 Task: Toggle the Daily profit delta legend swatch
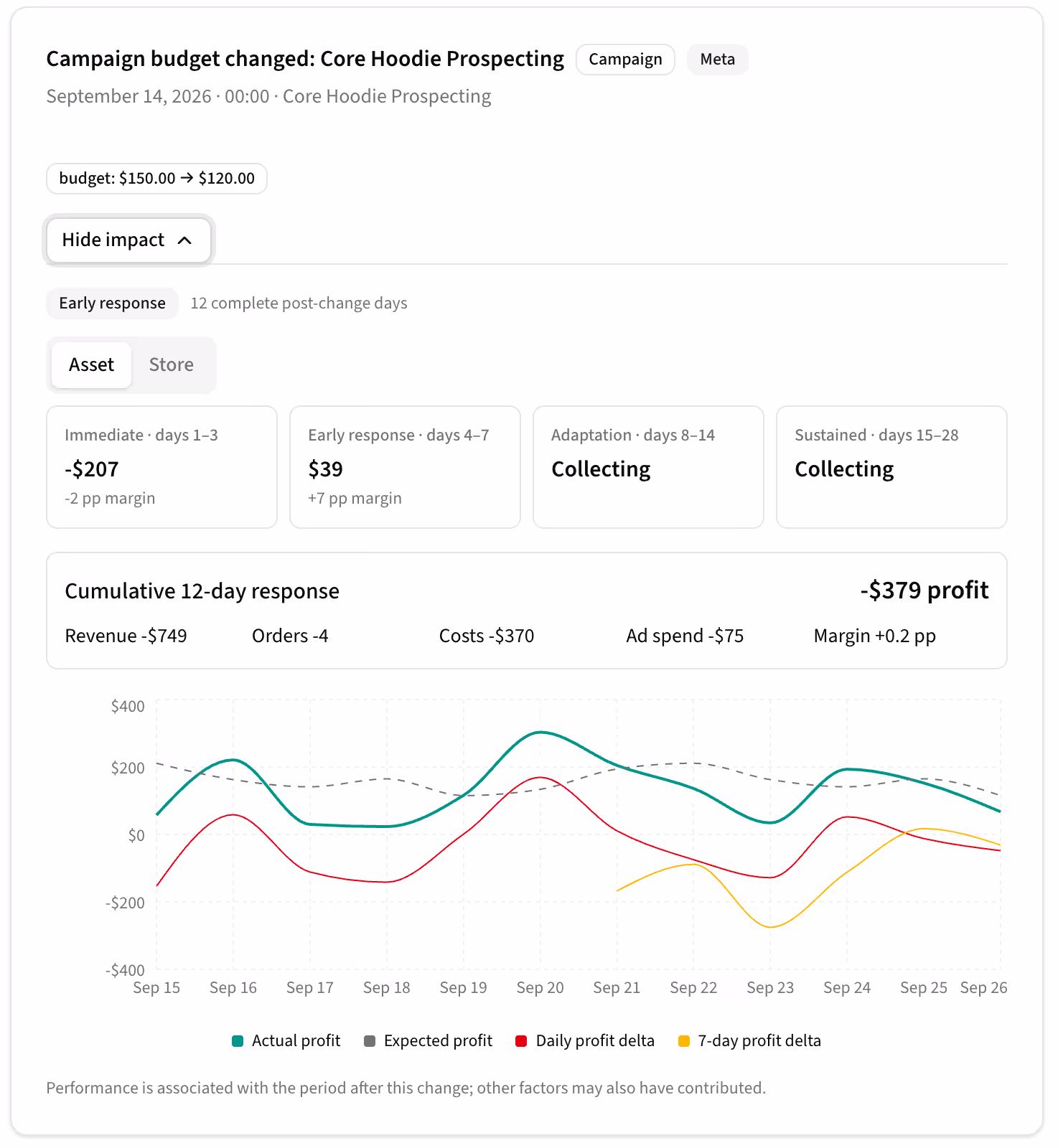point(522,1041)
